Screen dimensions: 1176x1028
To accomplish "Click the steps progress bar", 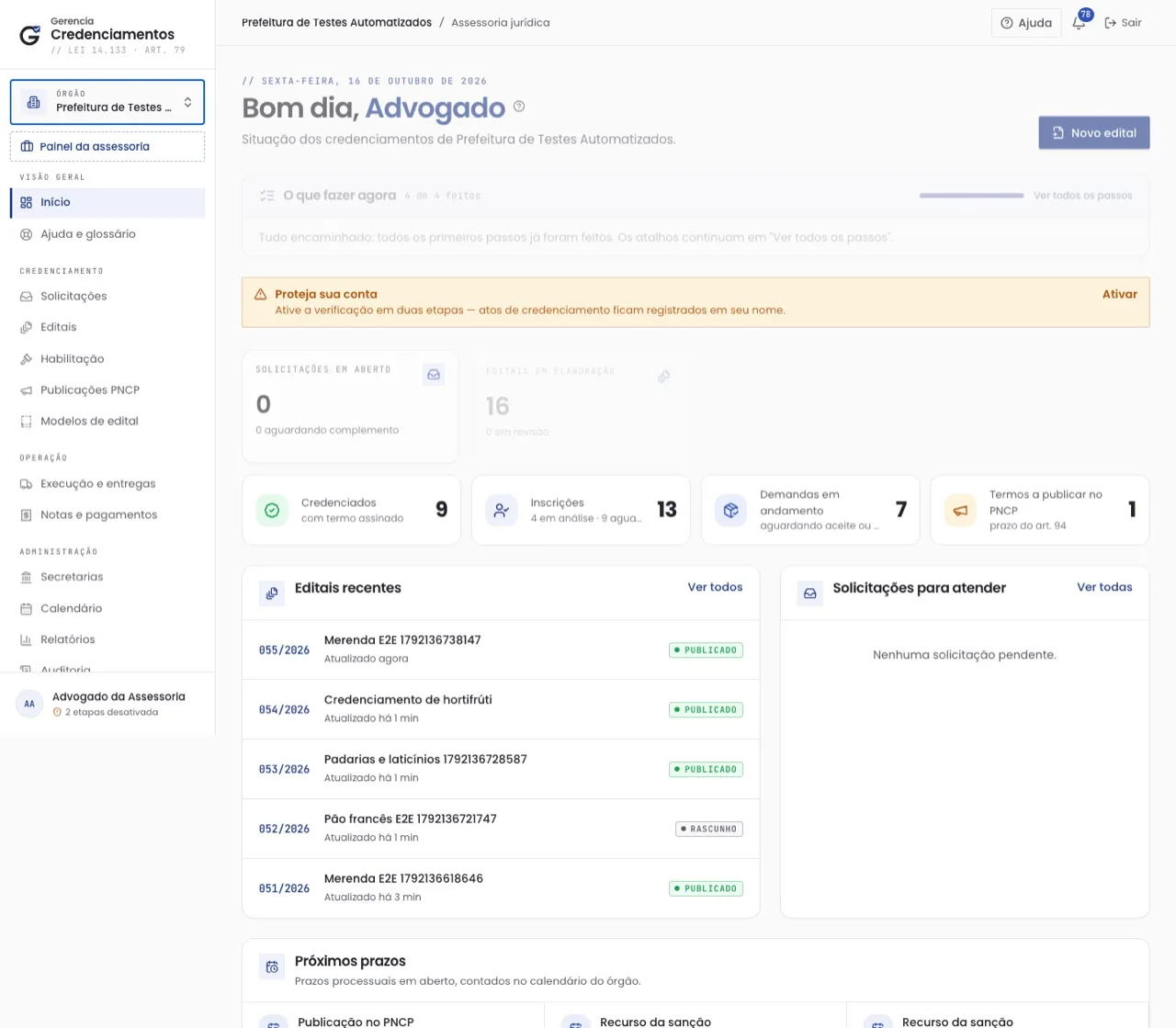I will [x=971, y=195].
